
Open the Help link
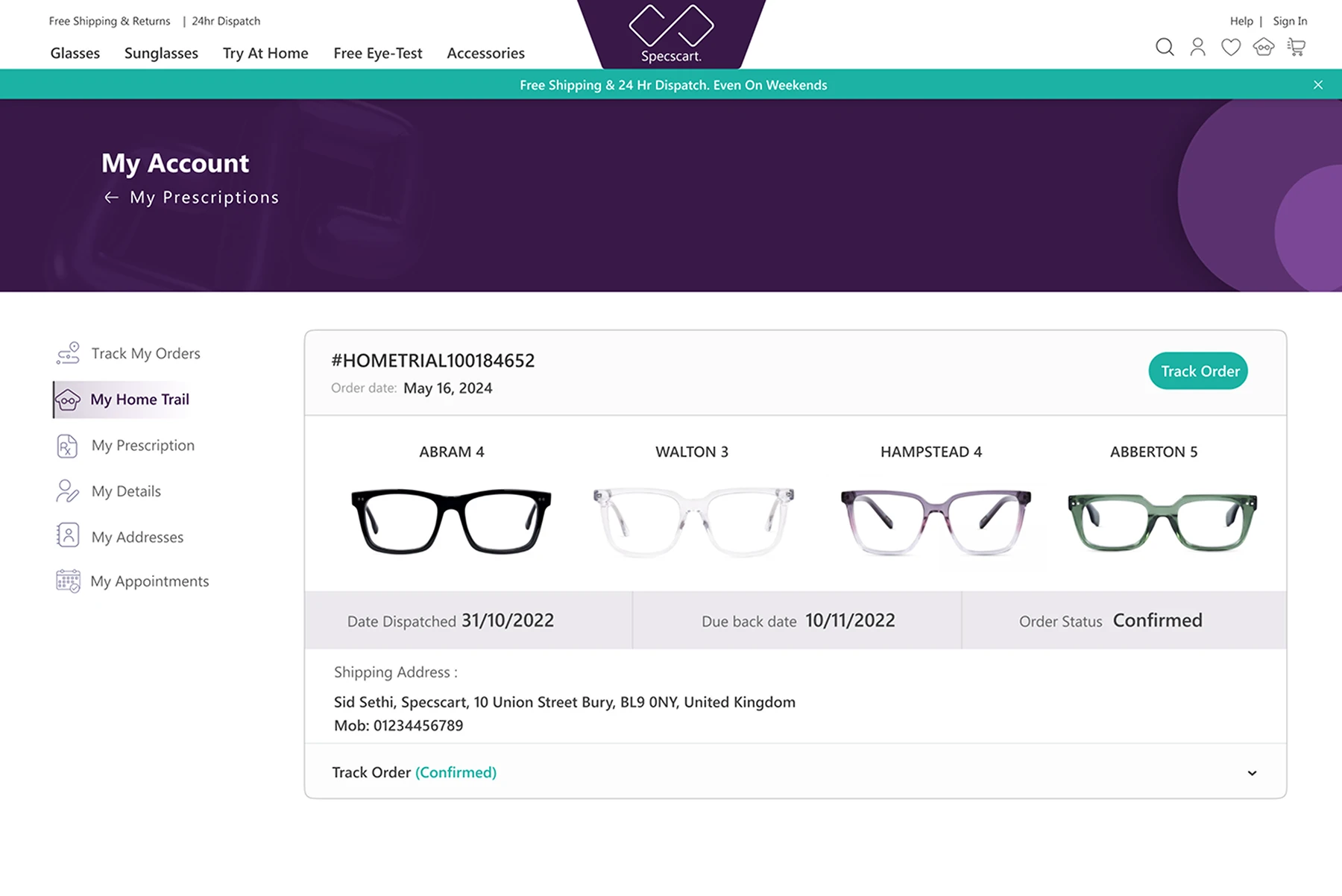[x=1241, y=21]
